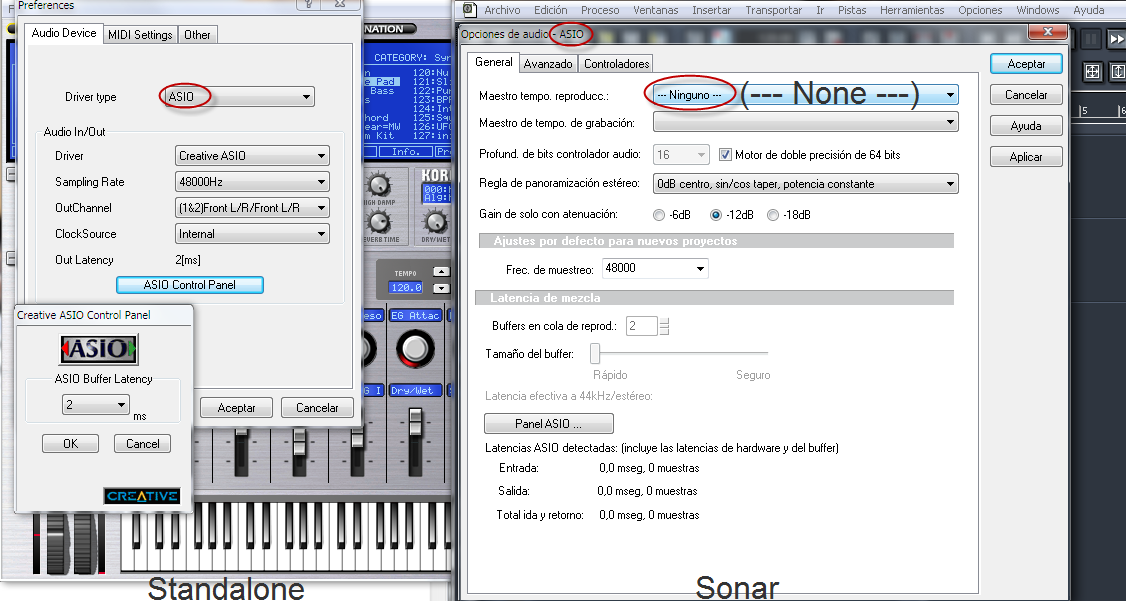Click Sonar's vertical fit-tracks icon
The width and height of the screenshot is (1126, 601).
1117,71
